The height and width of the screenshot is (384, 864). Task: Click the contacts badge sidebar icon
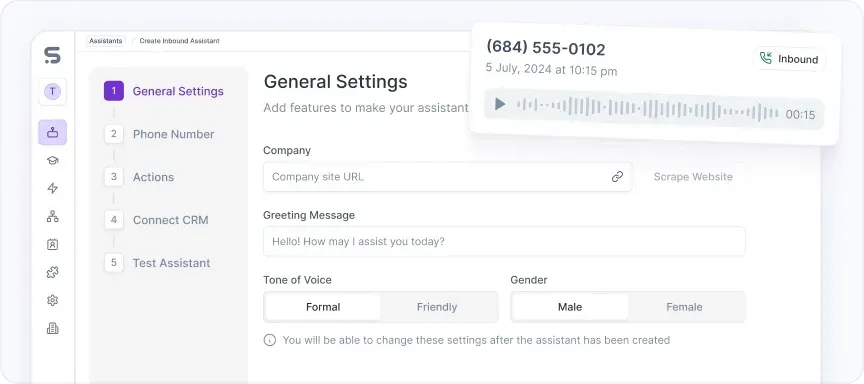52,245
